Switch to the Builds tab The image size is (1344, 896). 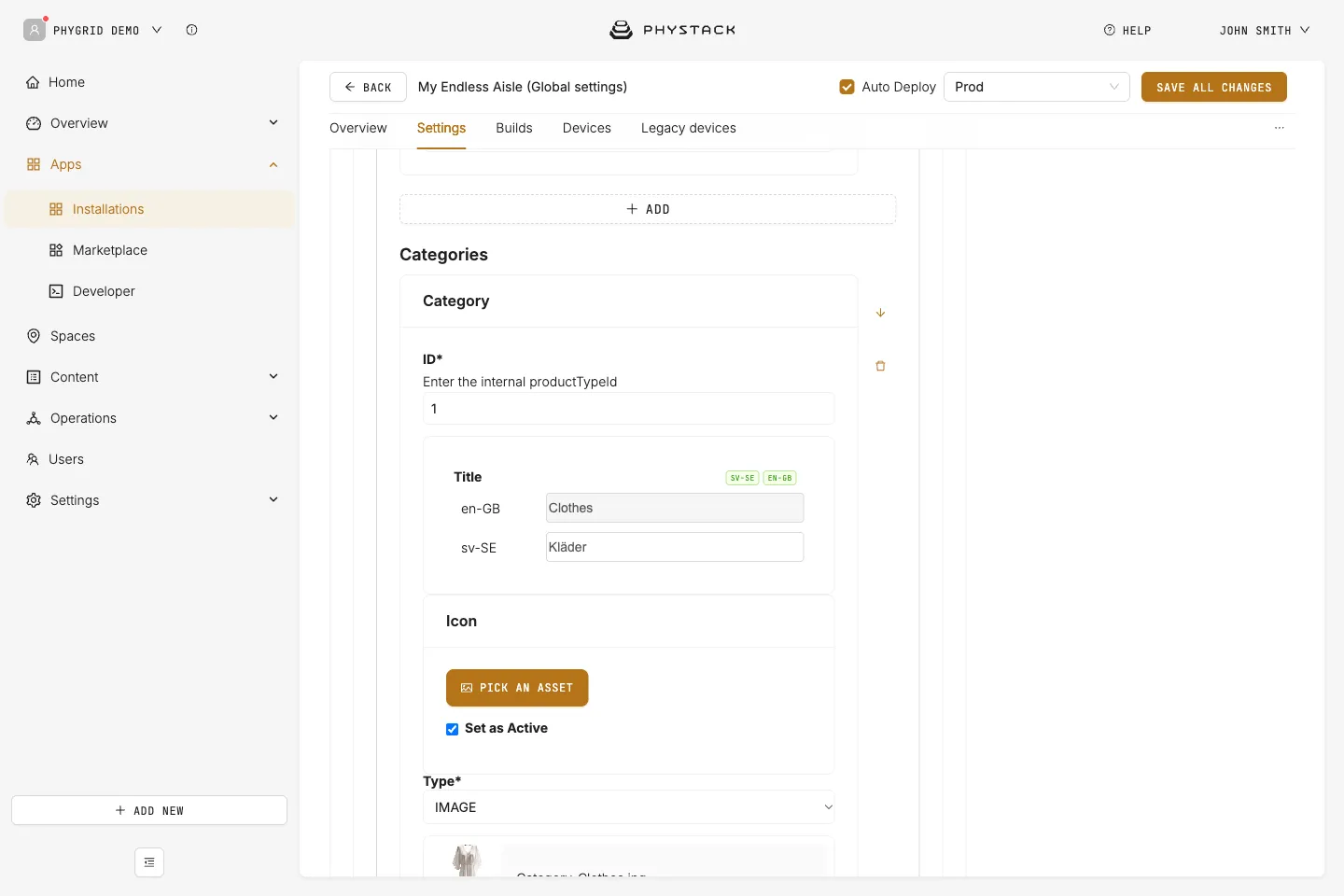(x=514, y=128)
